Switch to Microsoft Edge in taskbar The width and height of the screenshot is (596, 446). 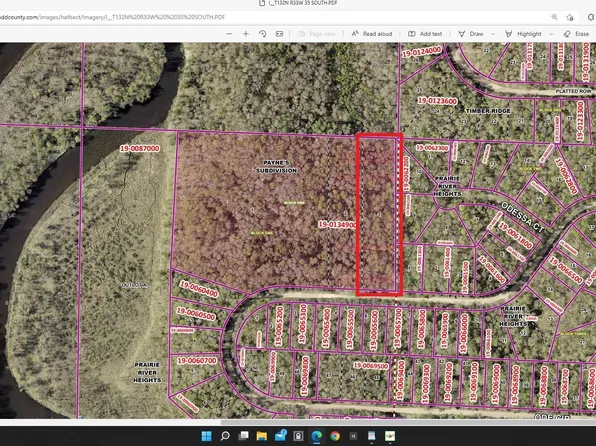[x=317, y=436]
